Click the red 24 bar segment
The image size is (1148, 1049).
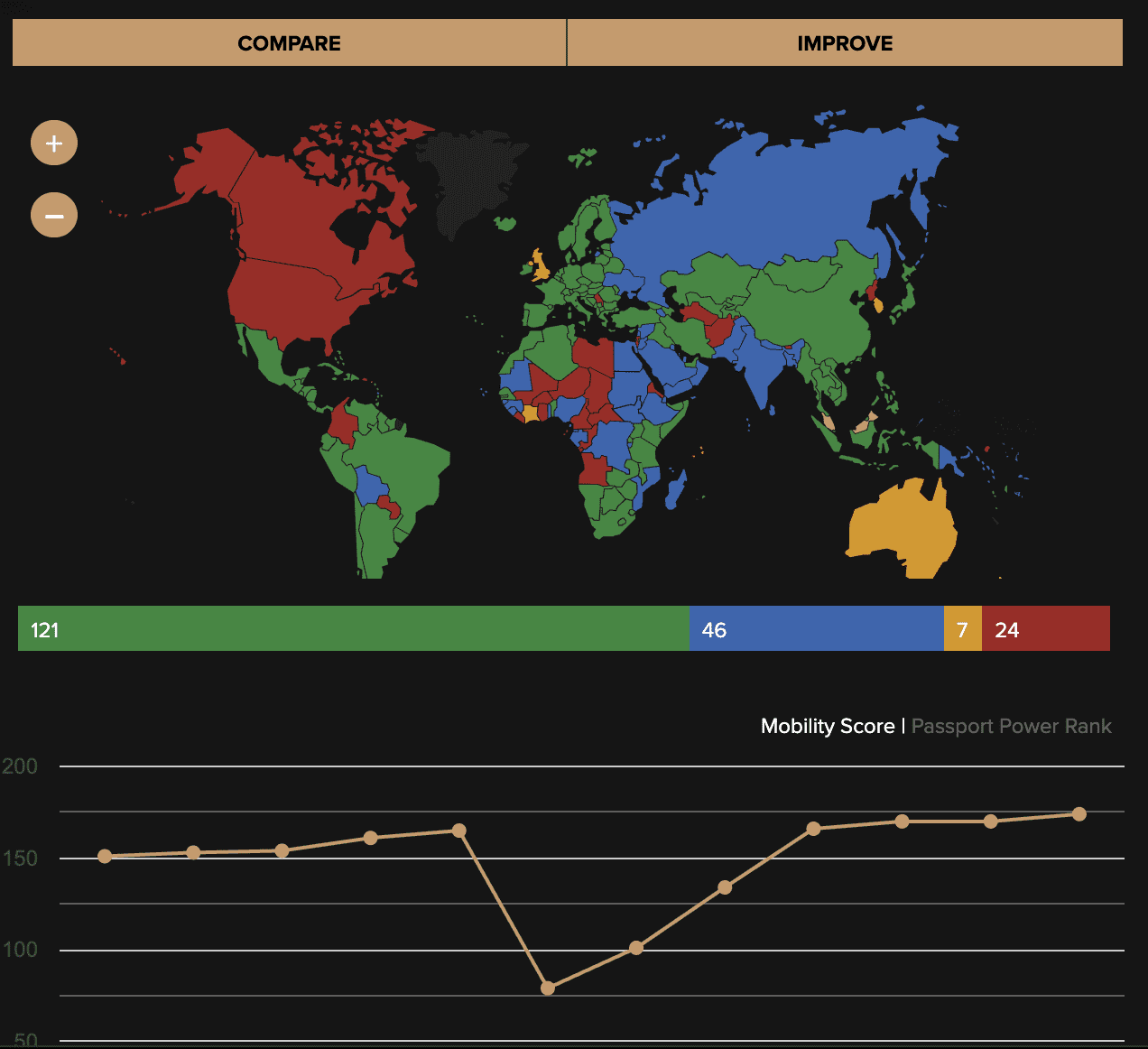1045,629
